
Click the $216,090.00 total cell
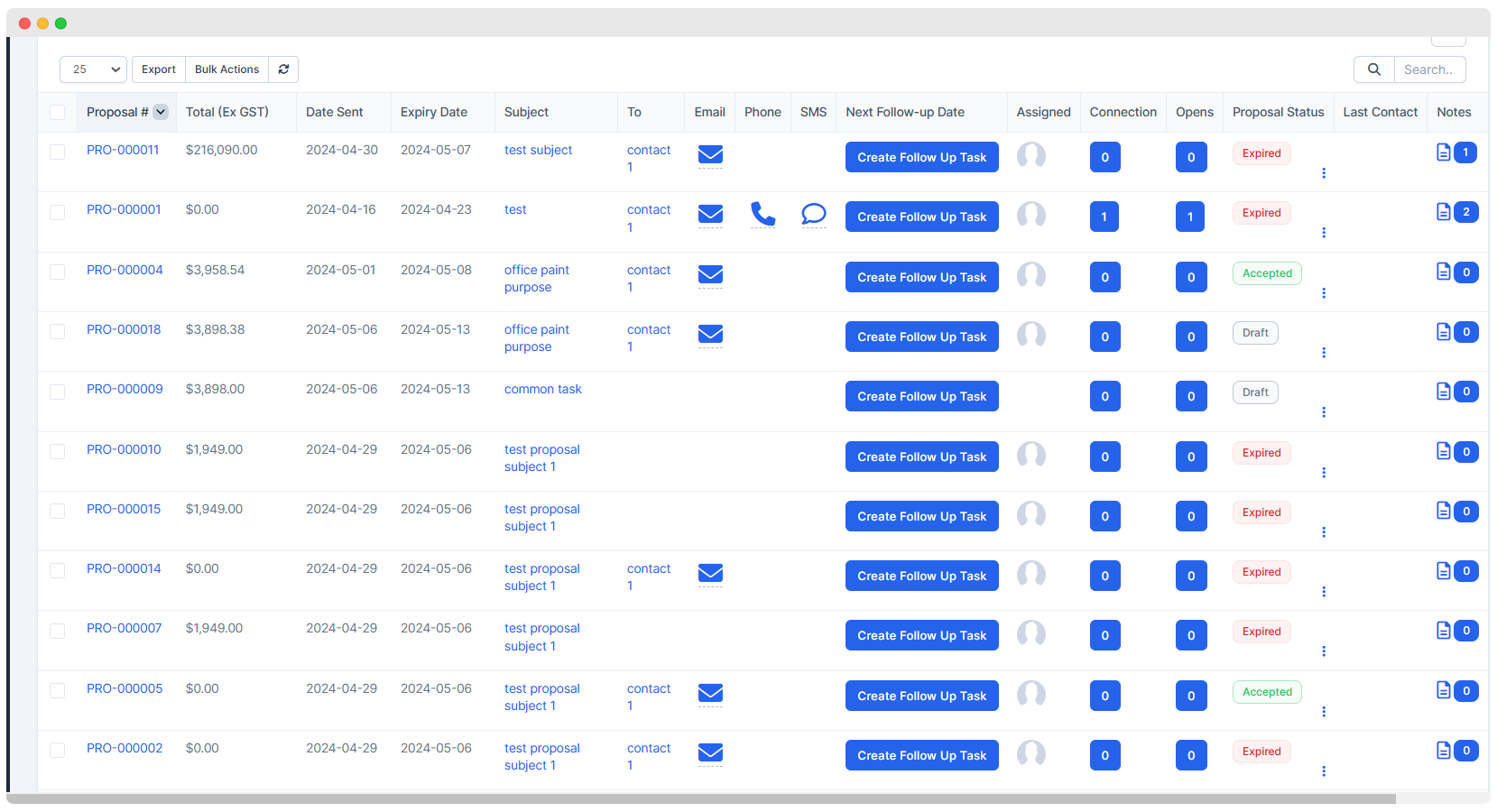click(x=221, y=150)
